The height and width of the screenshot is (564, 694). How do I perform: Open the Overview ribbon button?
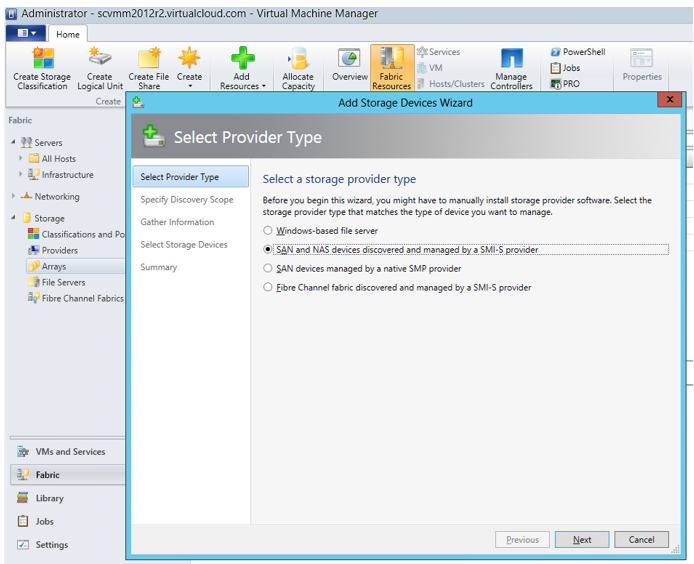pyautogui.click(x=350, y=66)
